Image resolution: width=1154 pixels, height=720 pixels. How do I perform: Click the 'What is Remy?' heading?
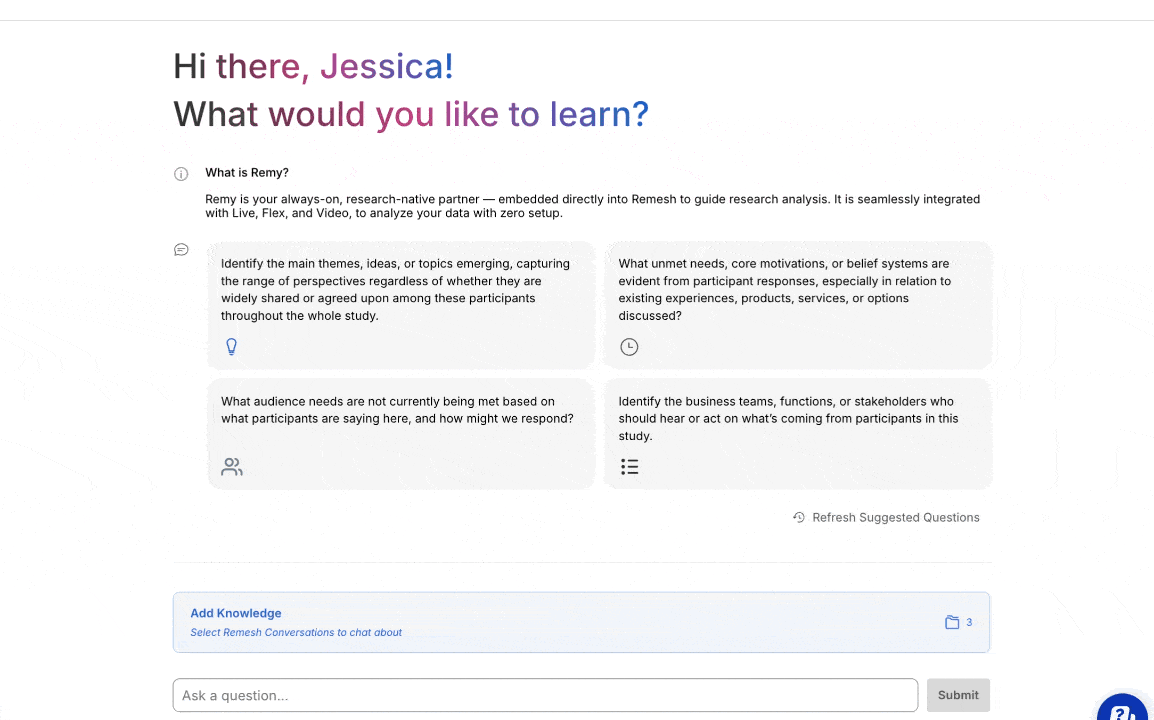click(x=247, y=172)
